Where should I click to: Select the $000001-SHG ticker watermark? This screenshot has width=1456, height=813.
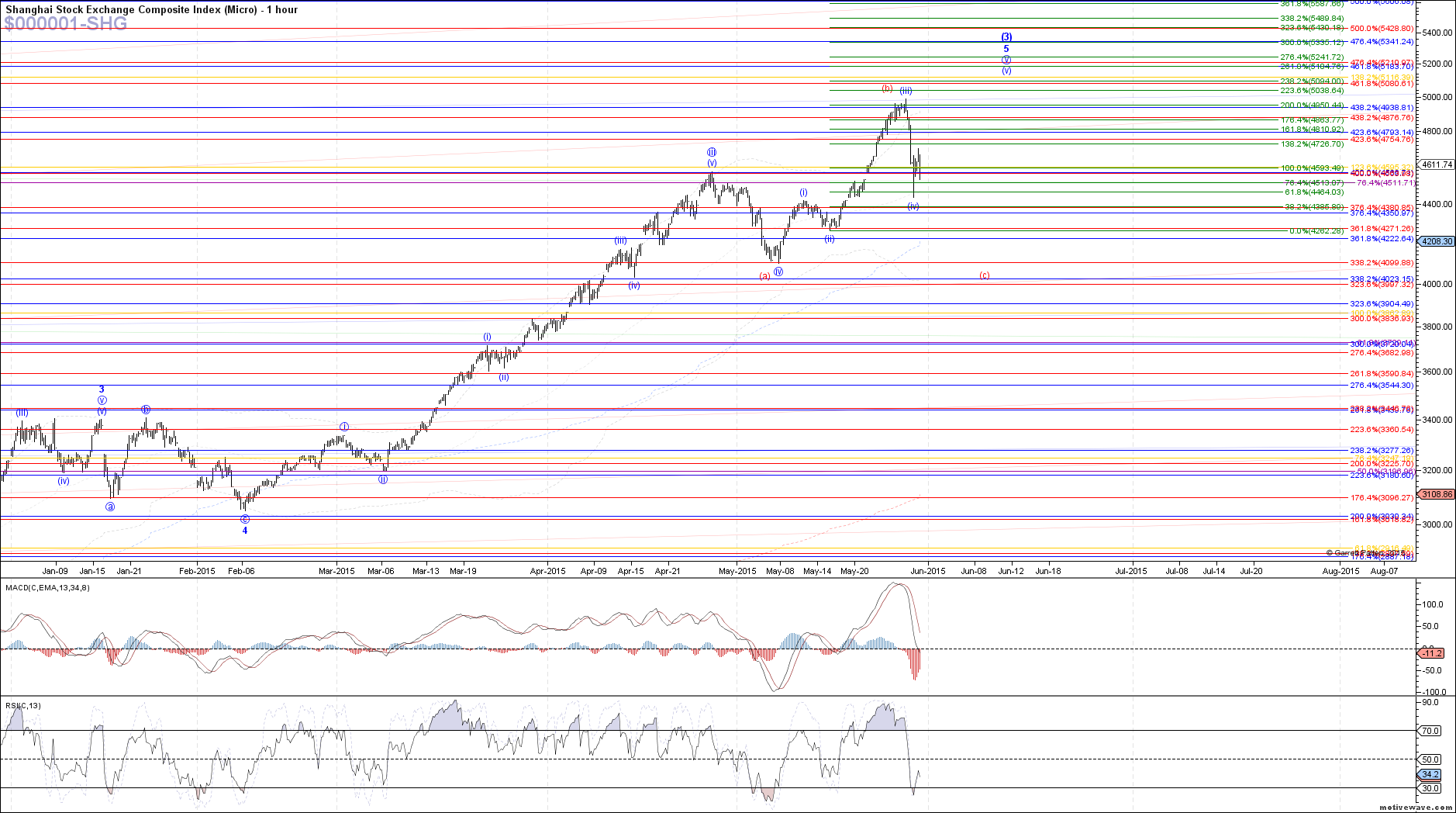click(66, 24)
